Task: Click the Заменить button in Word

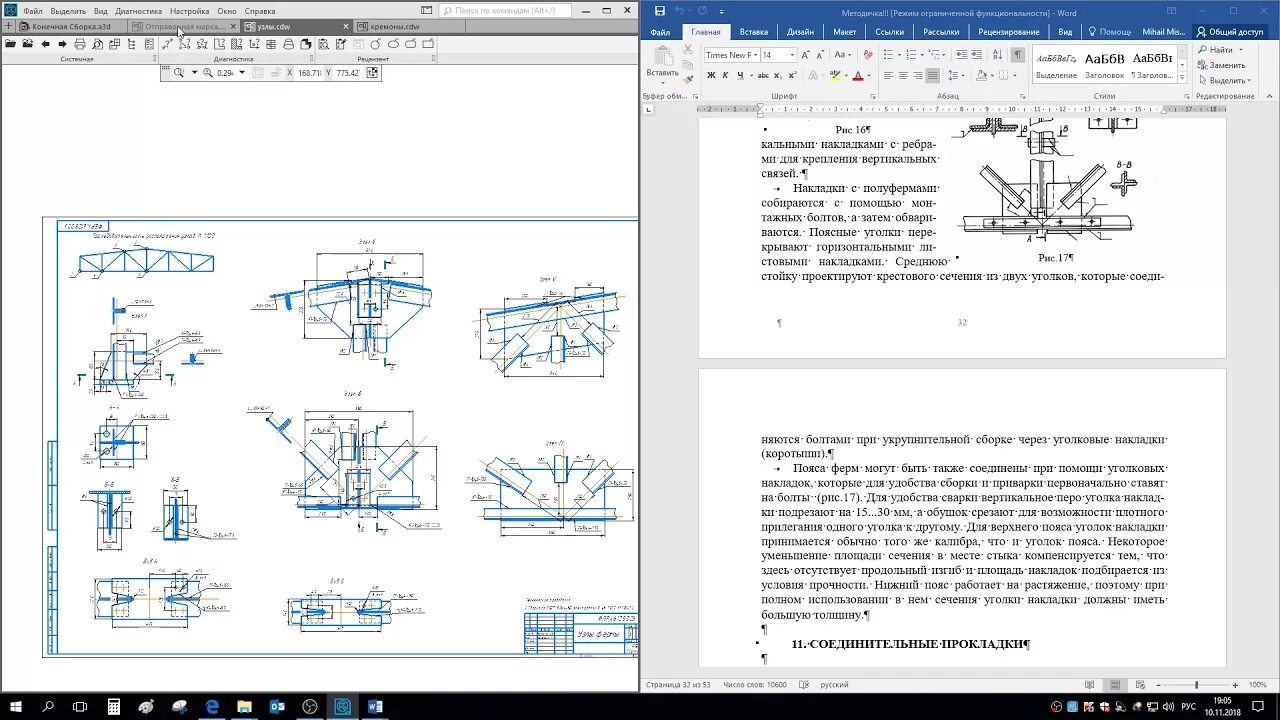Action: (x=1221, y=65)
